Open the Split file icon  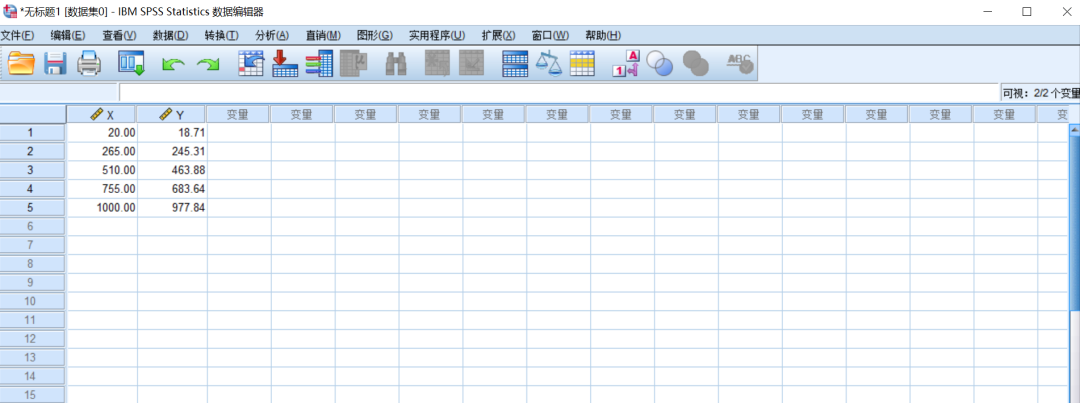pos(515,63)
